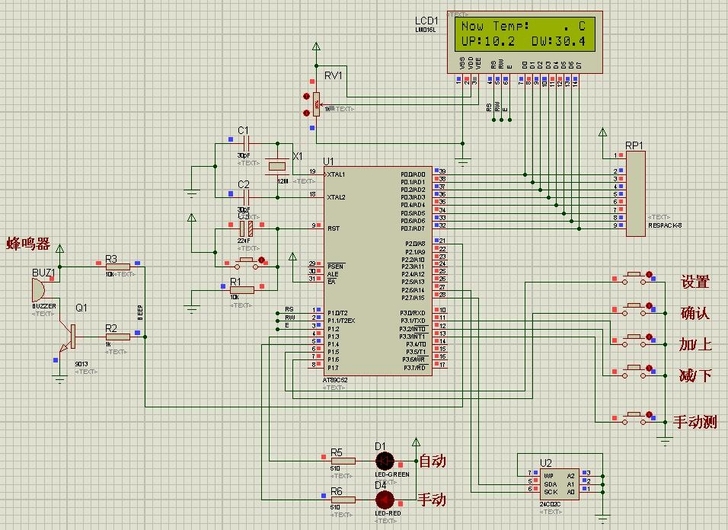Viewport: 728px width, 530px height.
Task: Click the green LED D1 labeled 自动
Action: pos(384,461)
